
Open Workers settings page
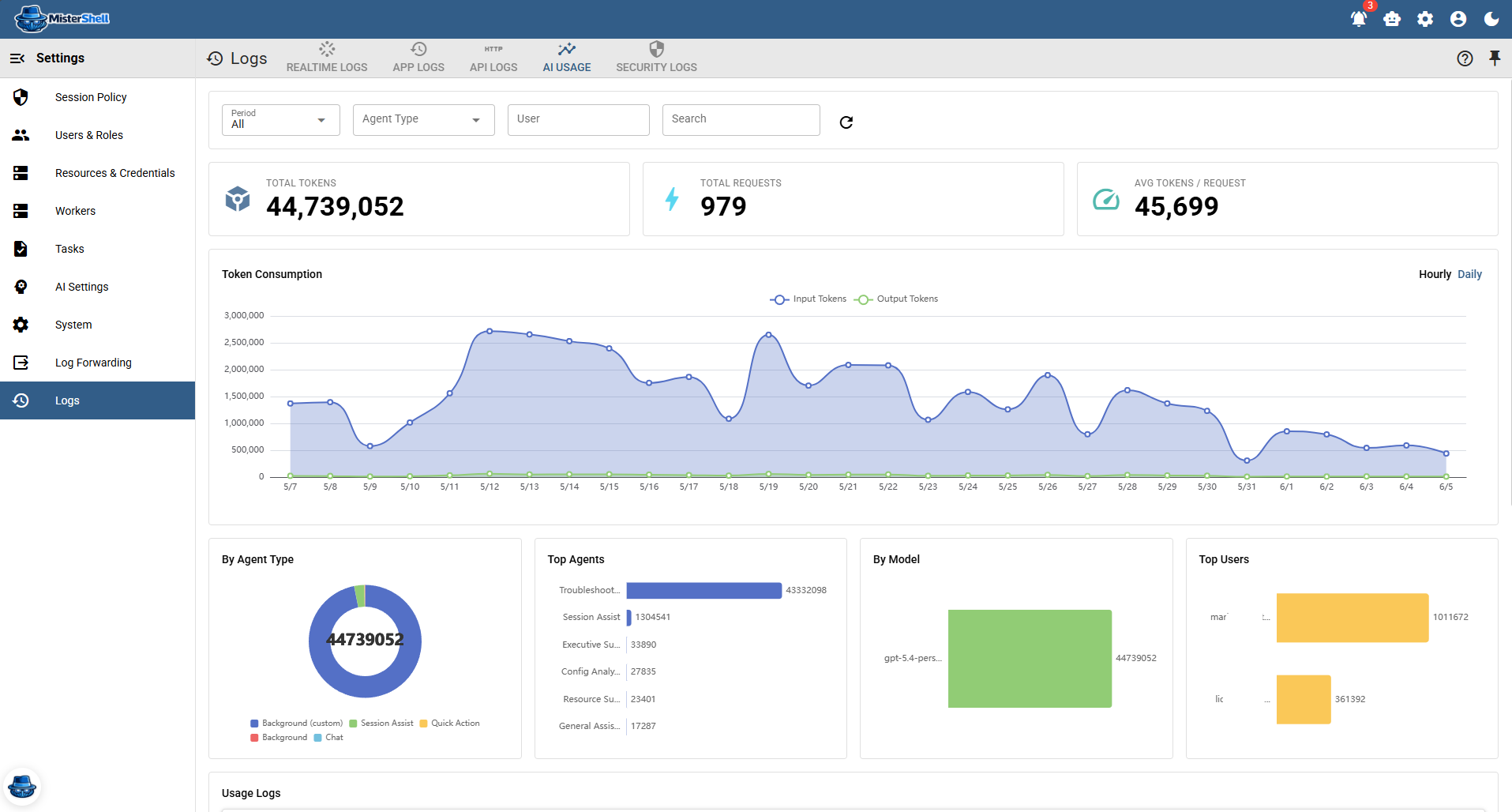pyautogui.click(x=98, y=211)
